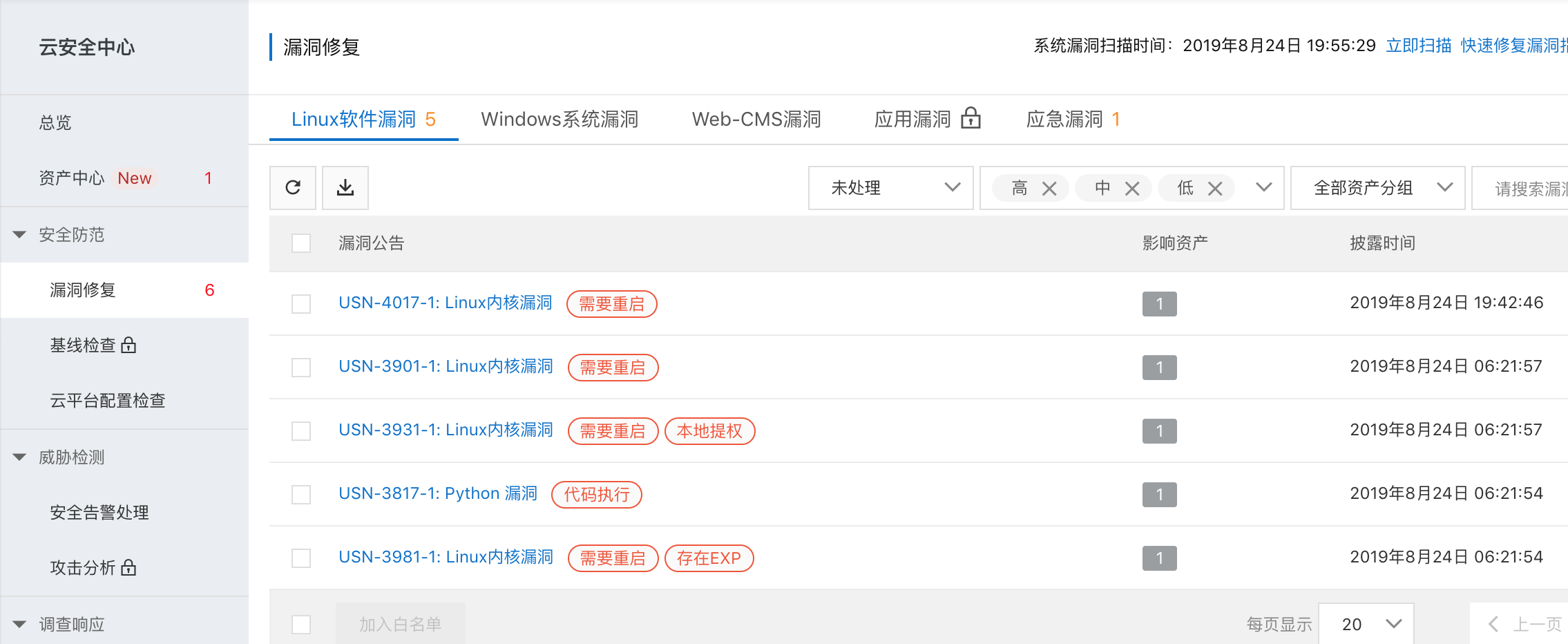Image resolution: width=1568 pixels, height=644 pixels.
Task: Check the USN-4017-1 row checkbox
Action: [x=300, y=304]
